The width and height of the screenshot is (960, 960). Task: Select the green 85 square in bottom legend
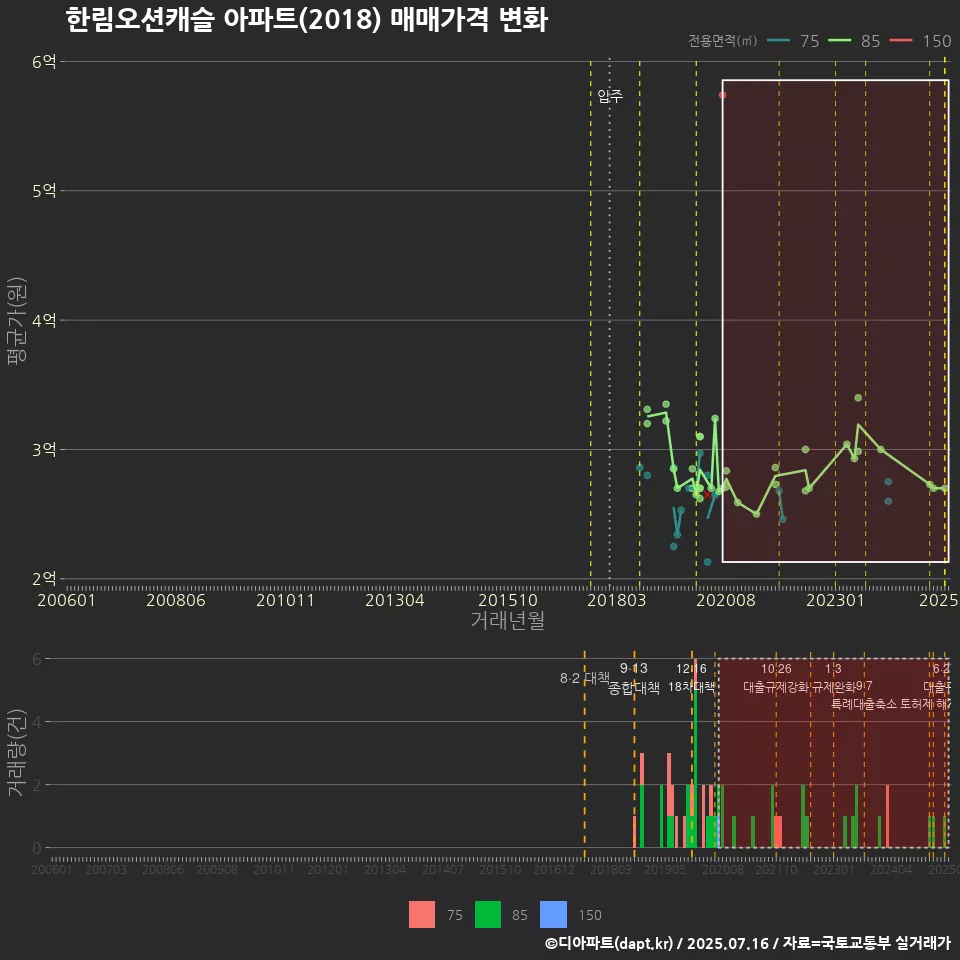[x=487, y=914]
